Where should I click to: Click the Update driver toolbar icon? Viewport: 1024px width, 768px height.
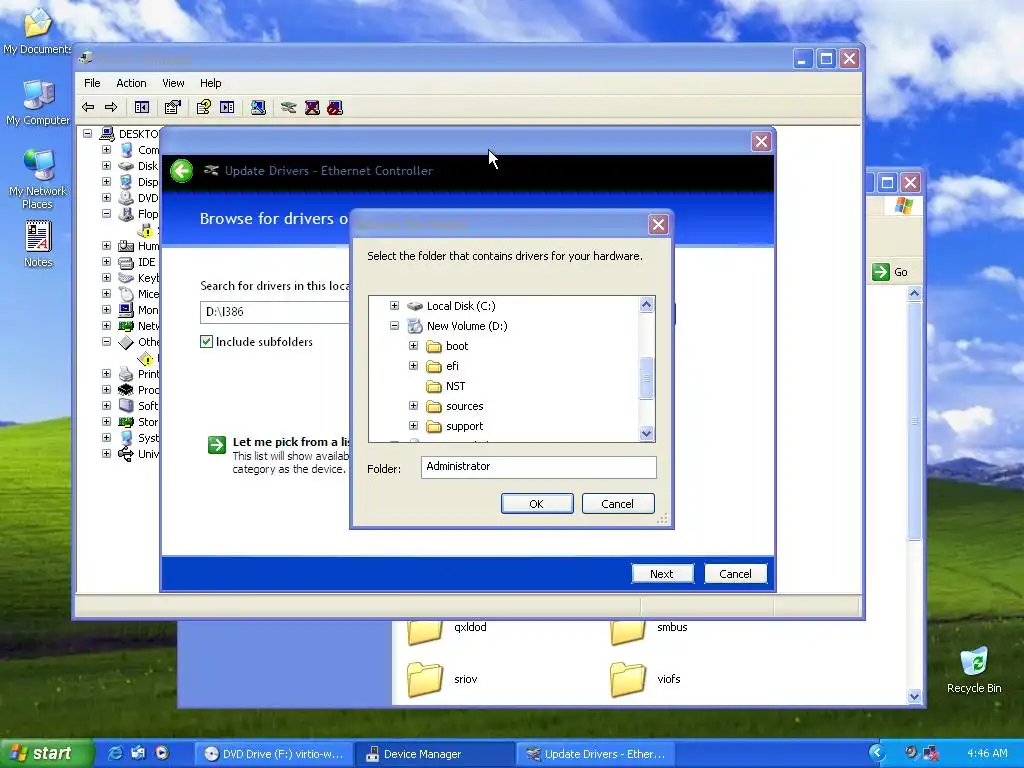[x=289, y=107]
